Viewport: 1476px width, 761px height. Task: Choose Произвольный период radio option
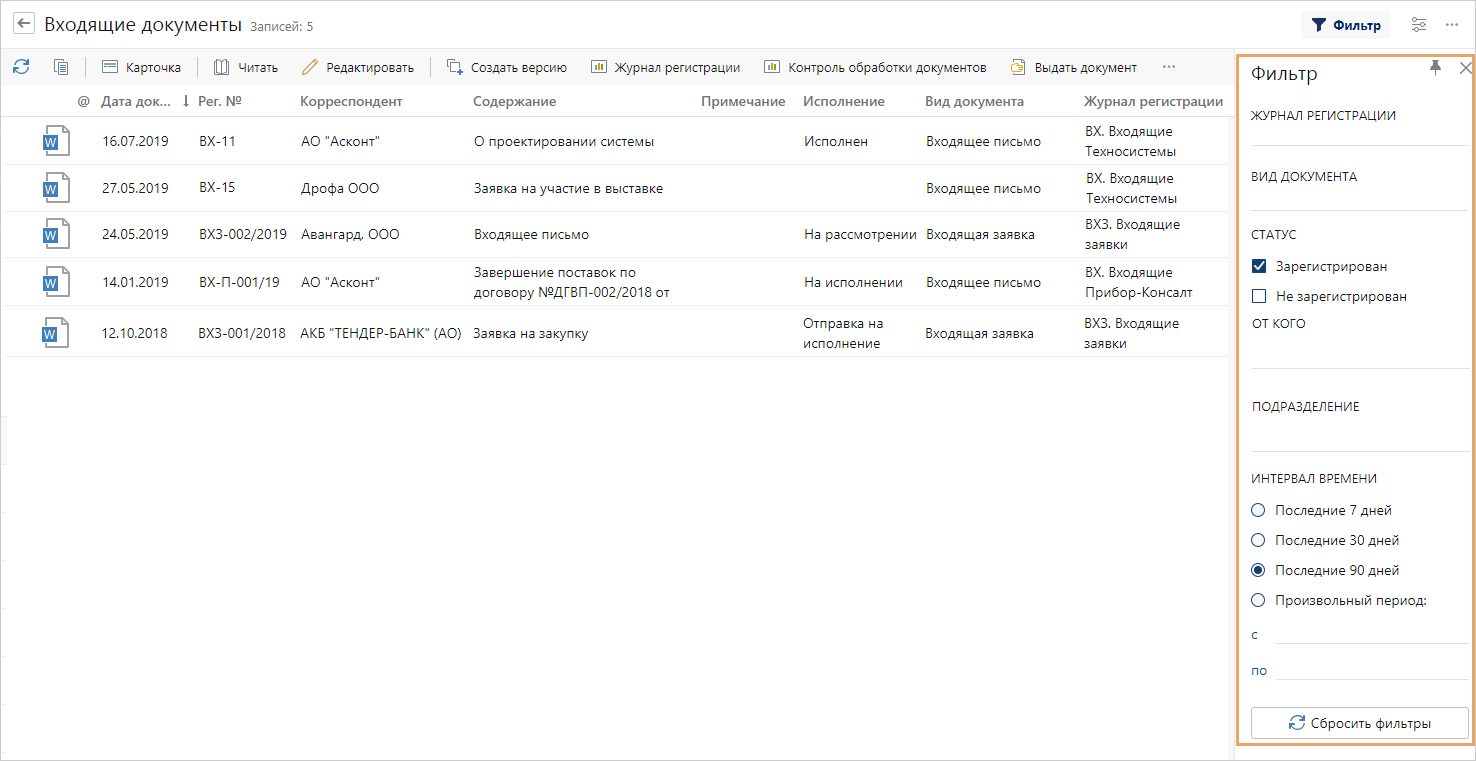1258,600
